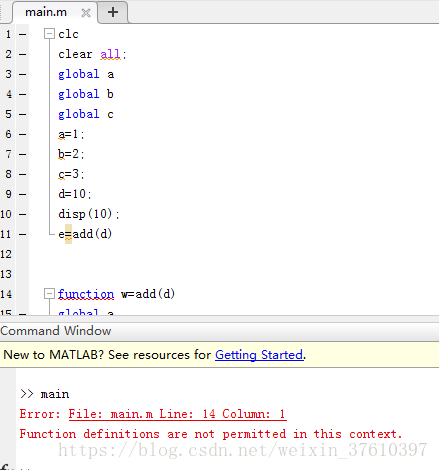439x470 pixels.
Task: Click the 'Function definitions are not permitted' error text
Action: pos(211,434)
